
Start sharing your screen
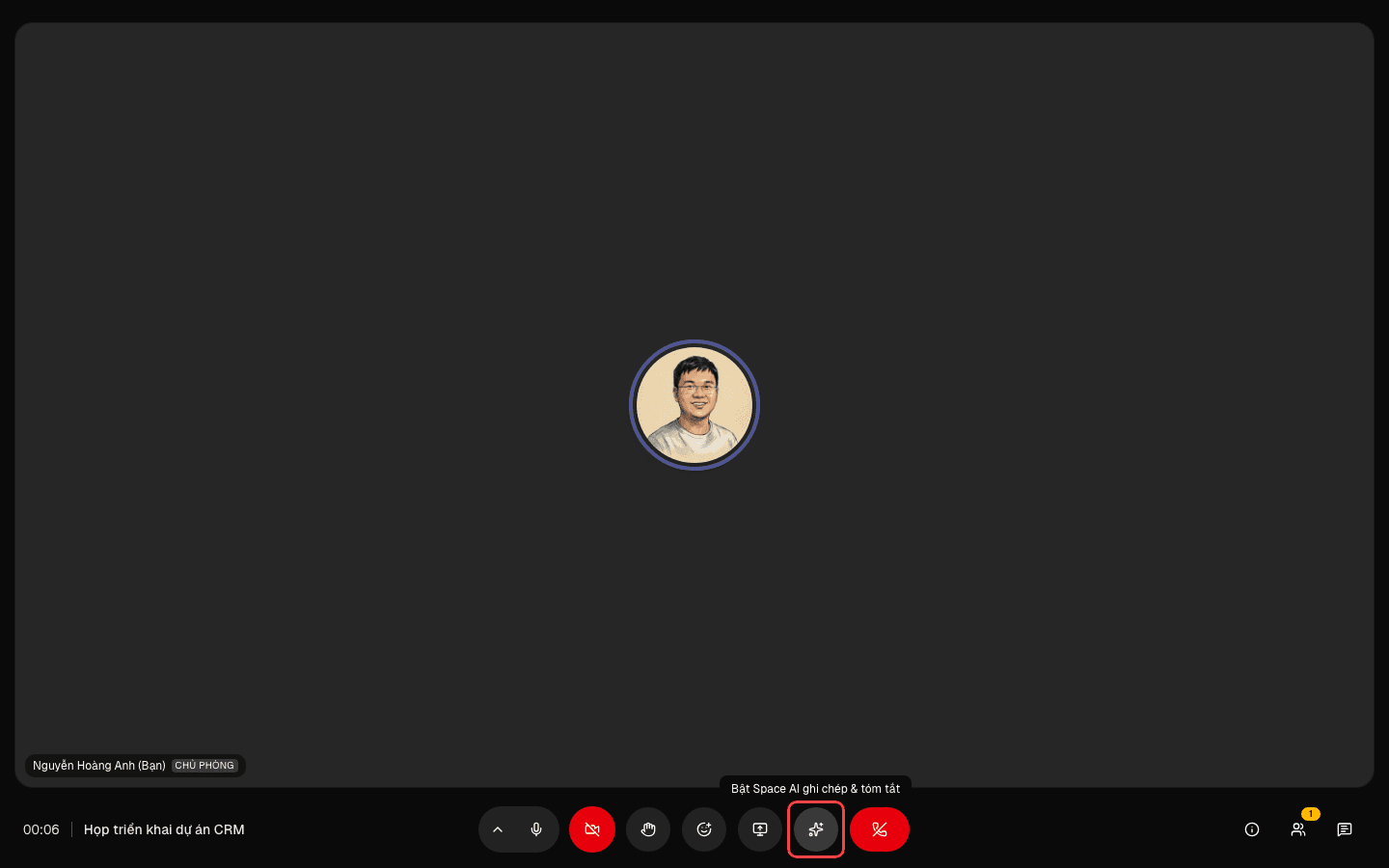(x=760, y=829)
